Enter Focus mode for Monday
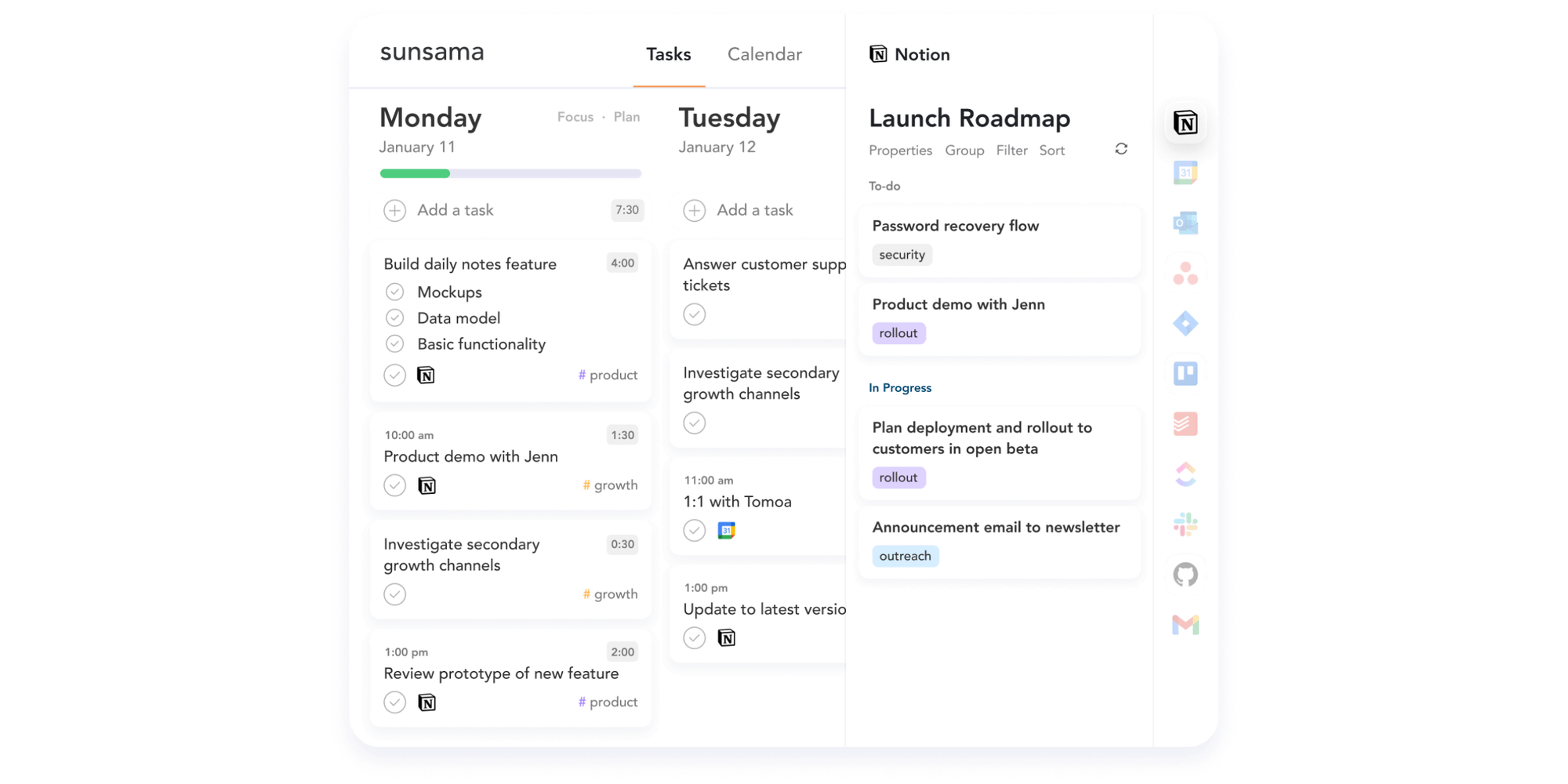The width and height of the screenshot is (1568, 784). [575, 117]
